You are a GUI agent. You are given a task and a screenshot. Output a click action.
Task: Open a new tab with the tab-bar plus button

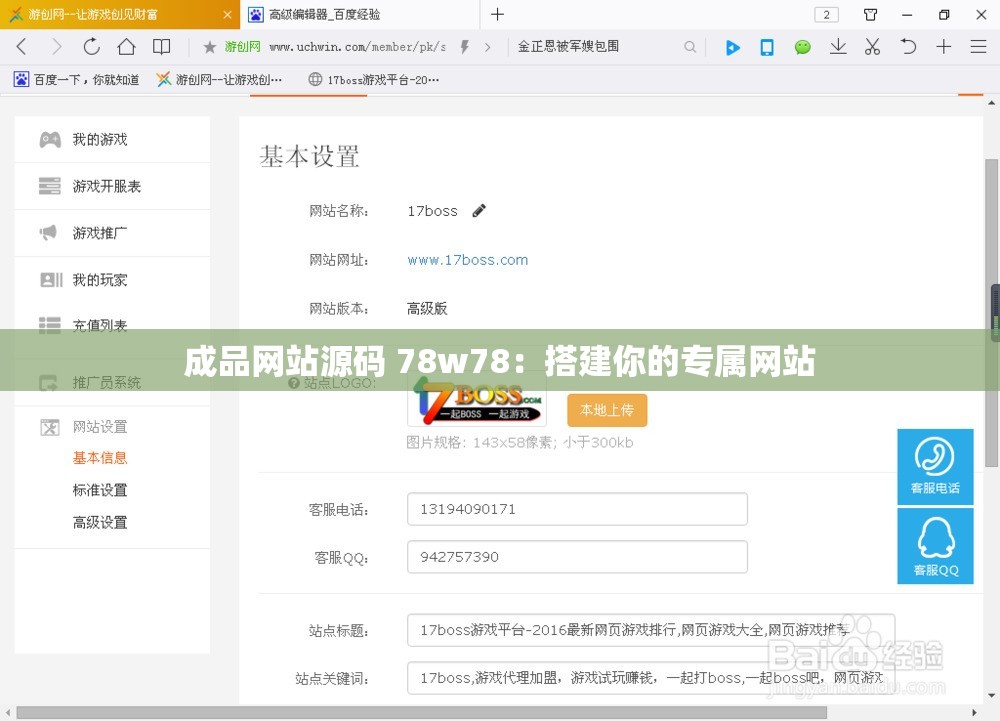click(497, 14)
